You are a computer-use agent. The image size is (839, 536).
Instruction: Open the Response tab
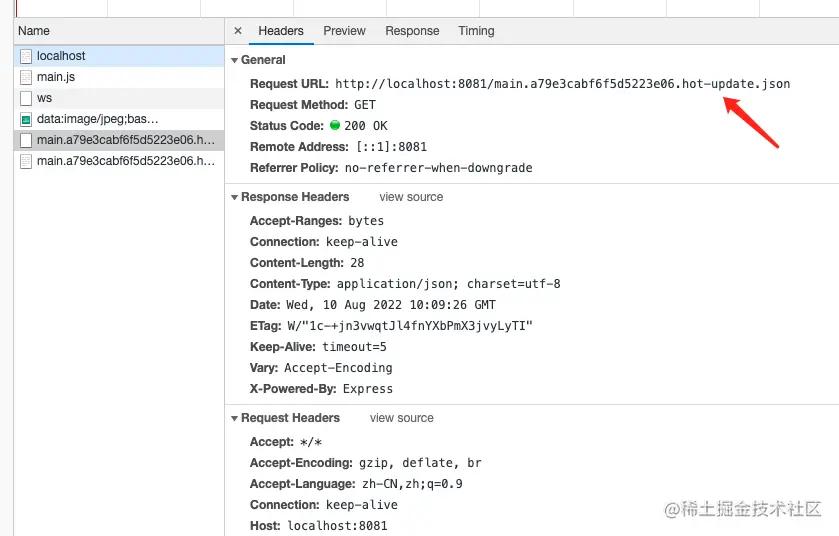pyautogui.click(x=412, y=31)
